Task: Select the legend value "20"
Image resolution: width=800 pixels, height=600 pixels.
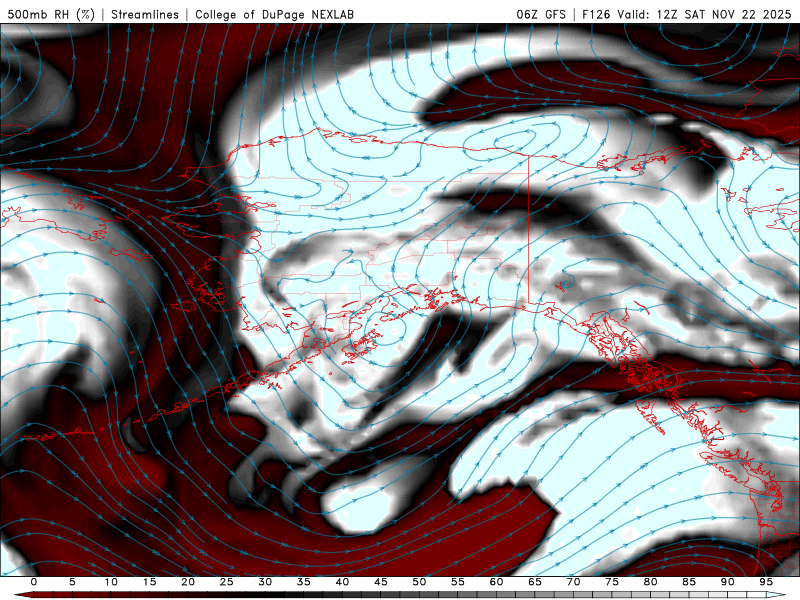Action: pos(188,582)
